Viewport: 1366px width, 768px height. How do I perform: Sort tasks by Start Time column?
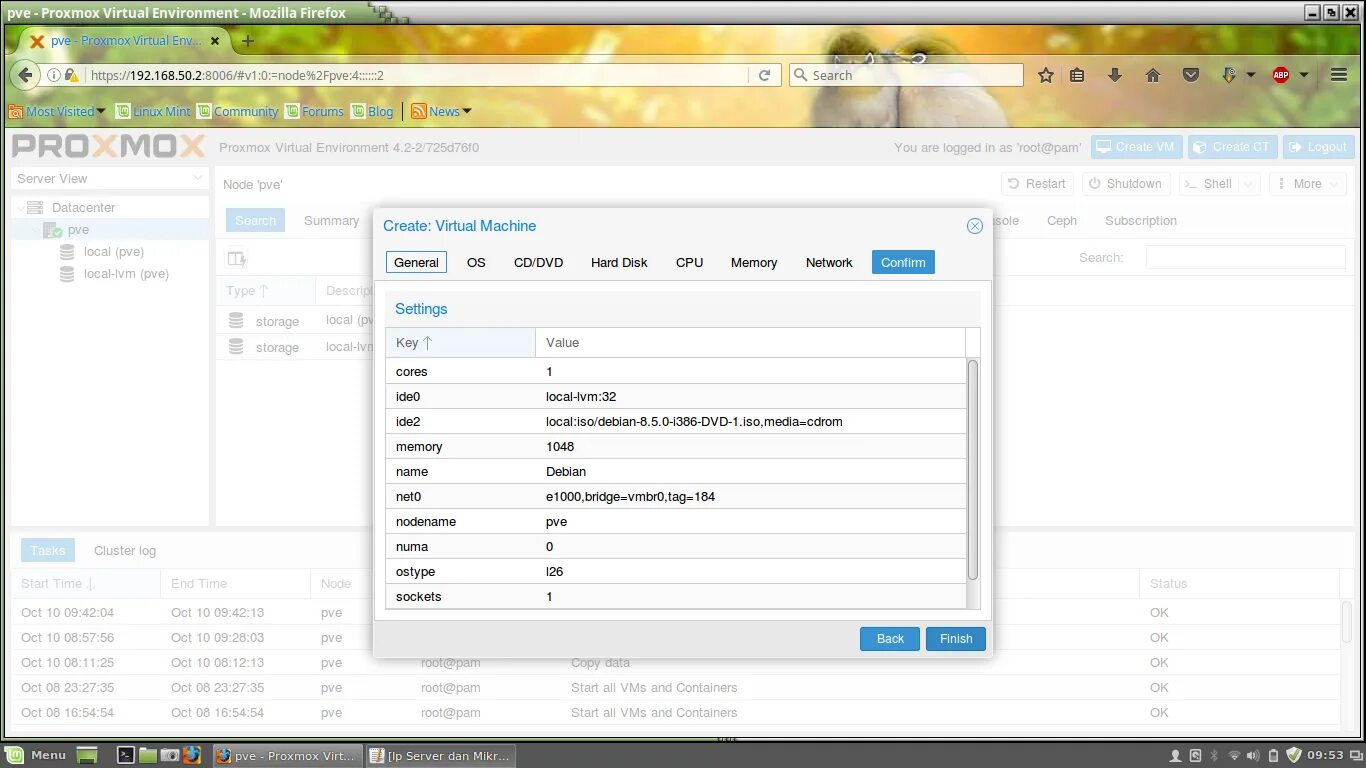[x=86, y=583]
